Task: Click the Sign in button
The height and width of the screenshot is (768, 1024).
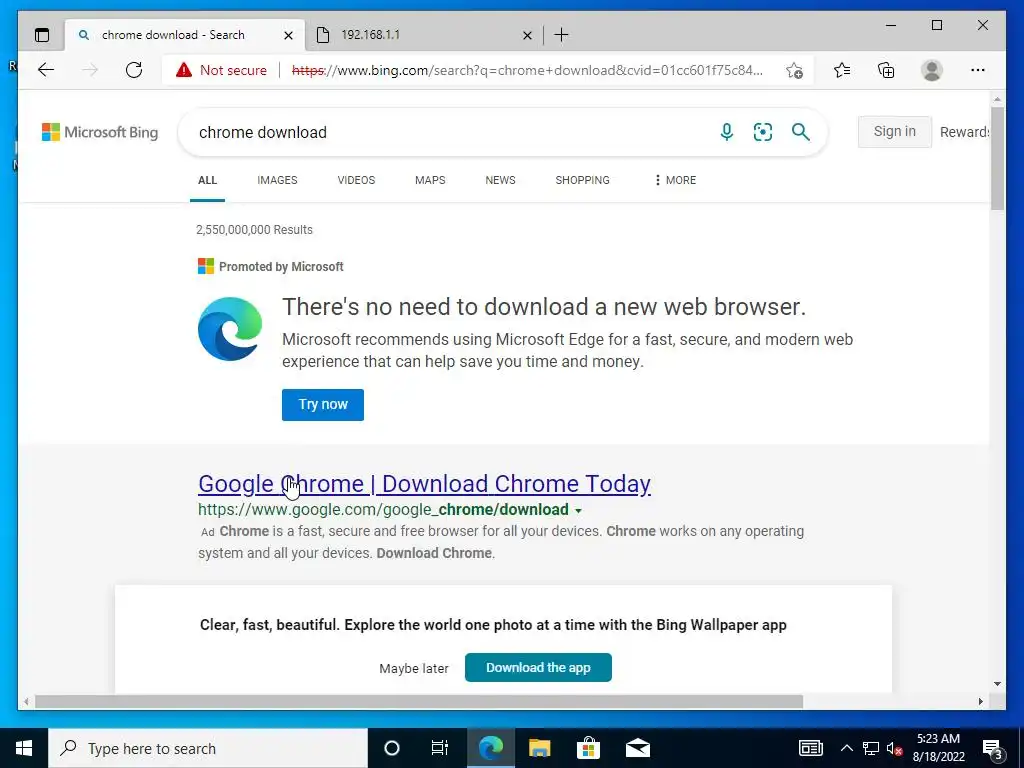Action: pyautogui.click(x=895, y=131)
